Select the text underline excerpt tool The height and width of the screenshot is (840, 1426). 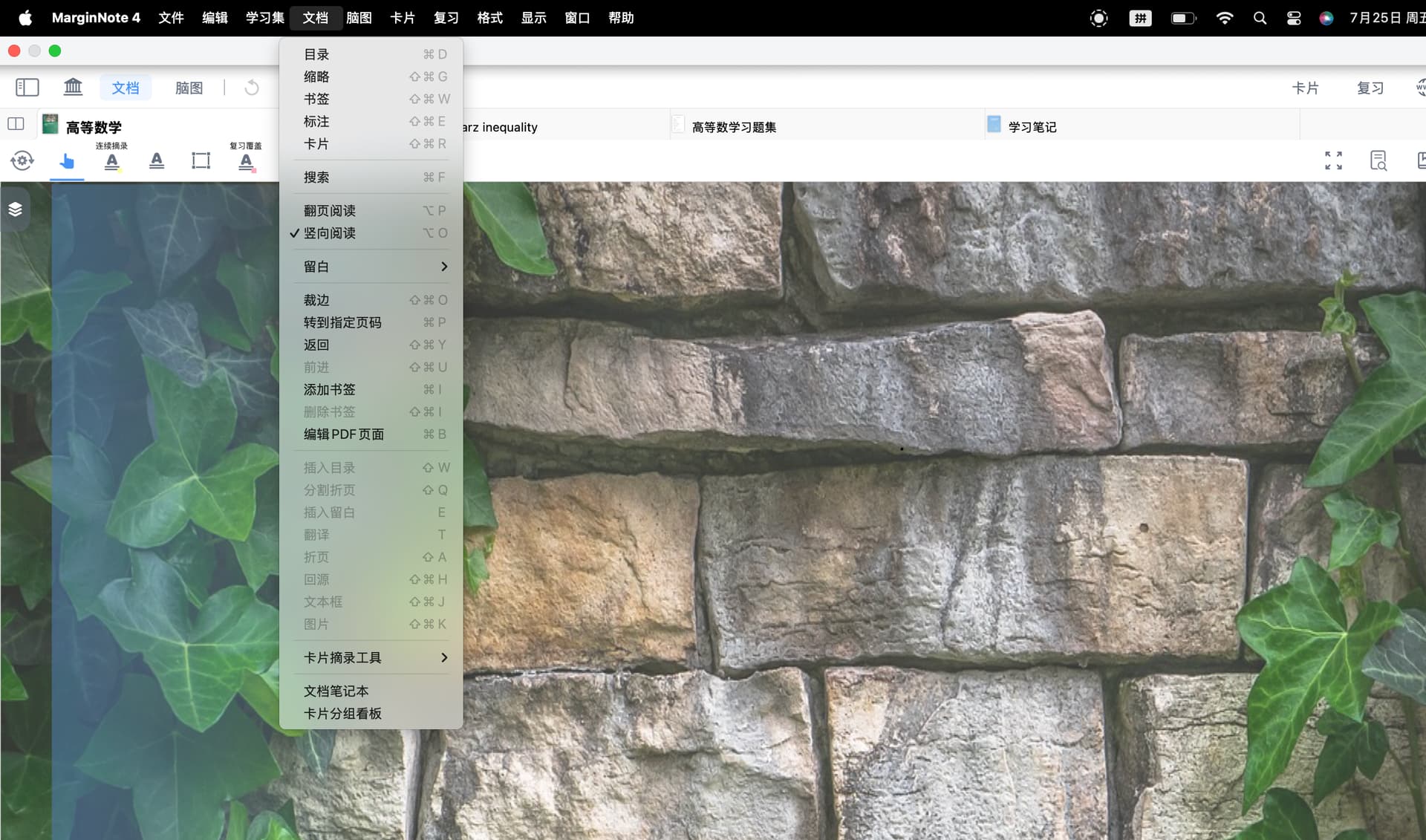157,160
